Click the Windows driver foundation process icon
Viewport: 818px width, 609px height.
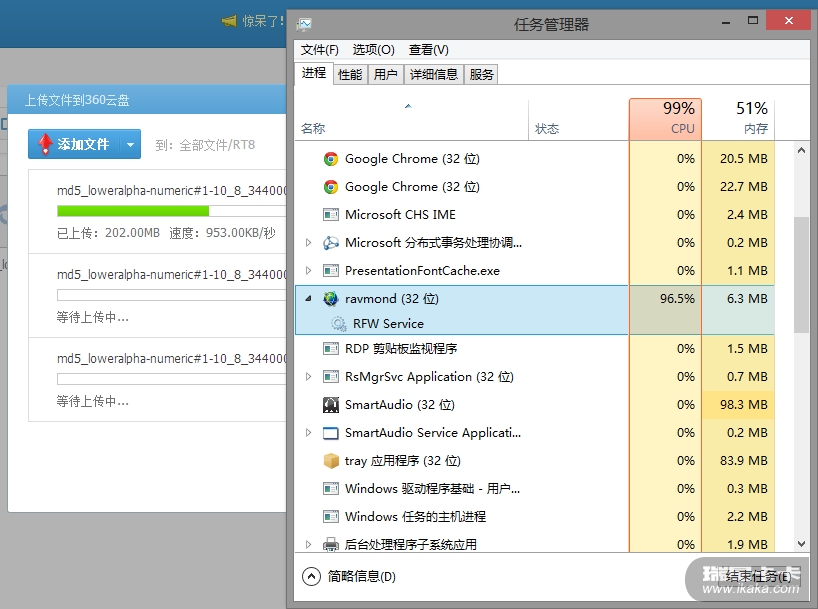tap(331, 489)
